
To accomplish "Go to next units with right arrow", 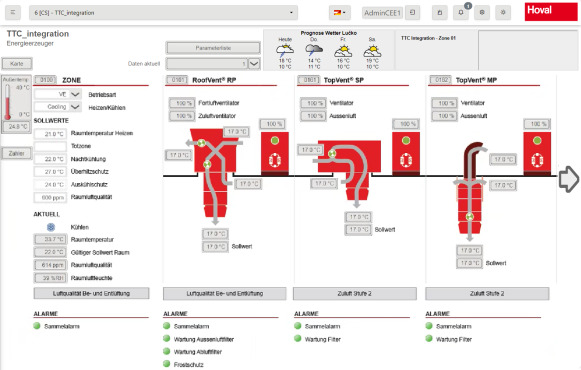I will (x=569, y=179).
